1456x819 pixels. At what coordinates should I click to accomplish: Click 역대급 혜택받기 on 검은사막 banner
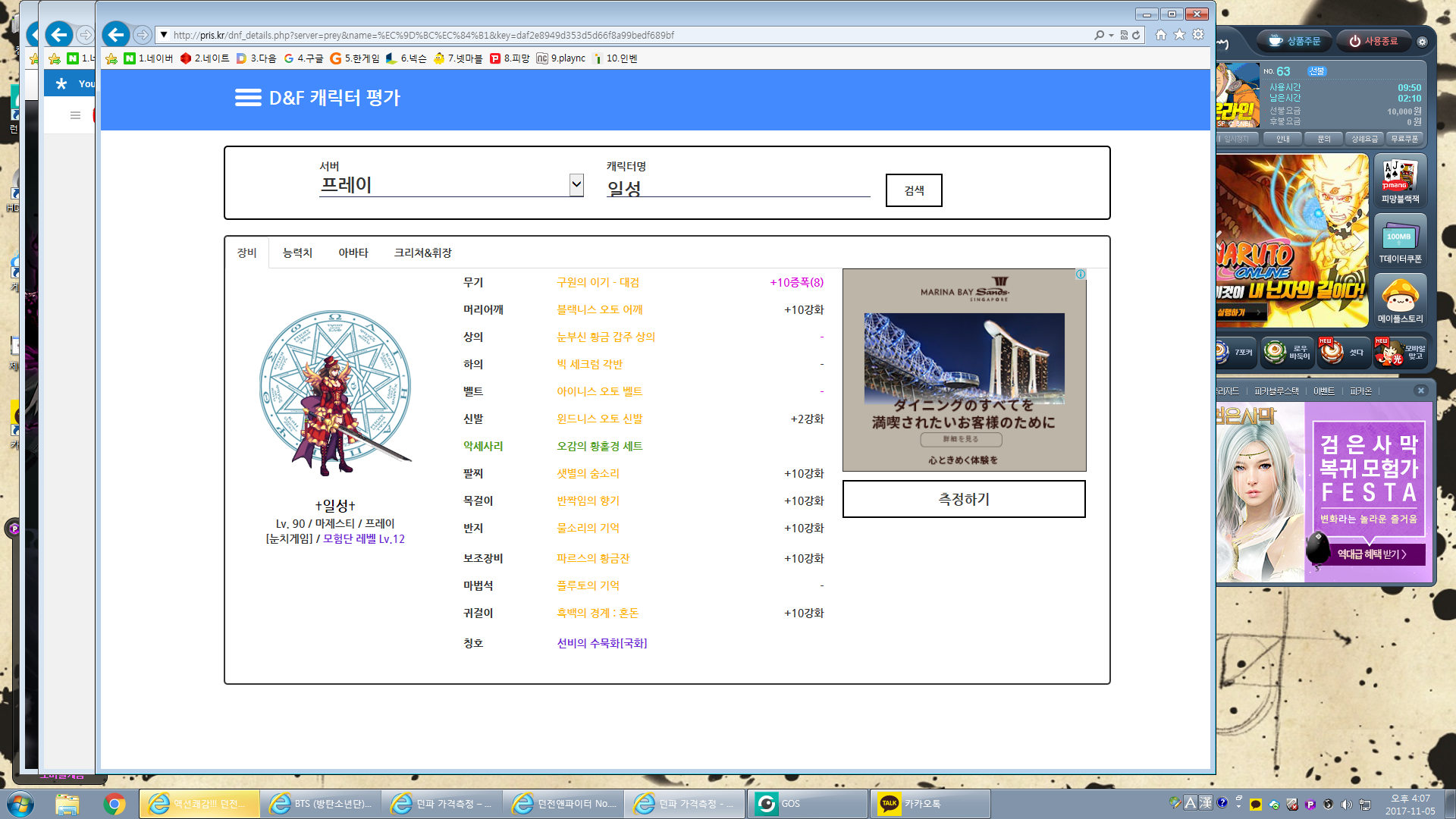pyautogui.click(x=1371, y=554)
